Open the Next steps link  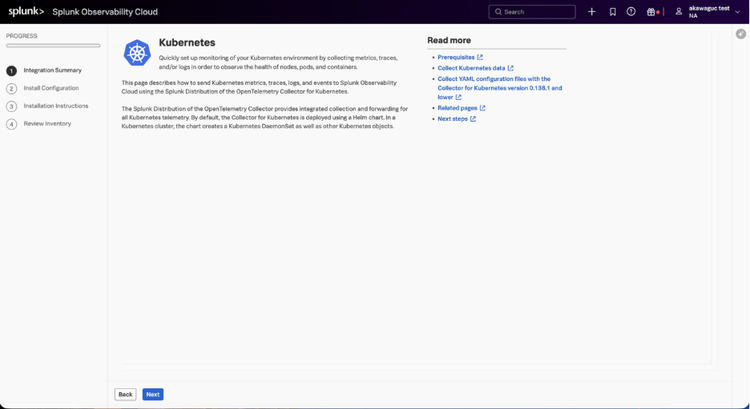[452, 119]
